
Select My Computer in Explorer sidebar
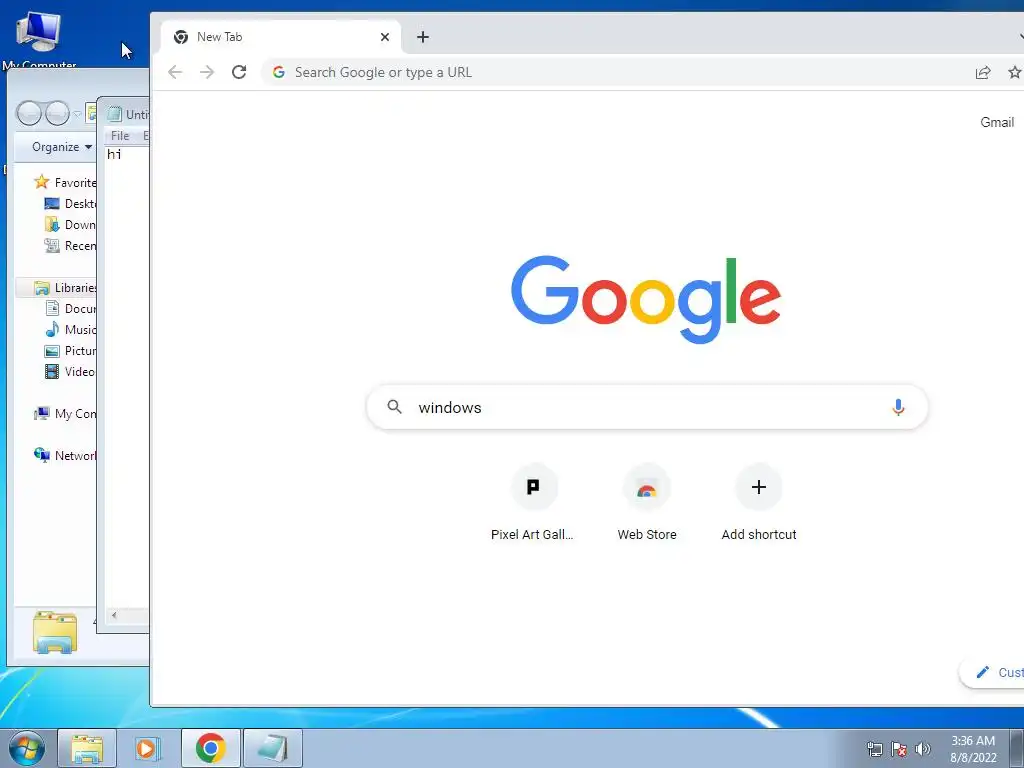[65, 413]
